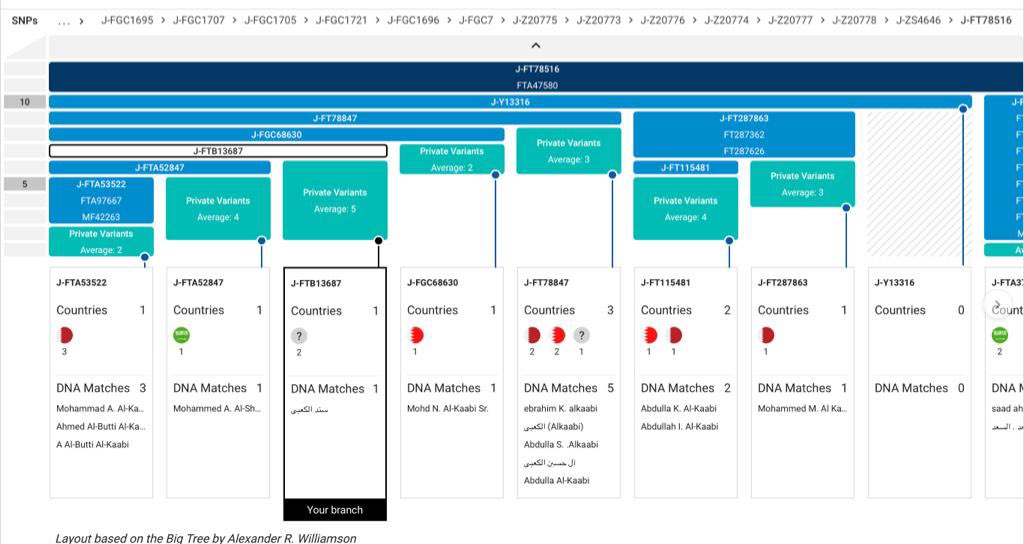Screen dimensions: 1024x544
Task: Select the J-FT115481 branch bar
Action: click(686, 167)
